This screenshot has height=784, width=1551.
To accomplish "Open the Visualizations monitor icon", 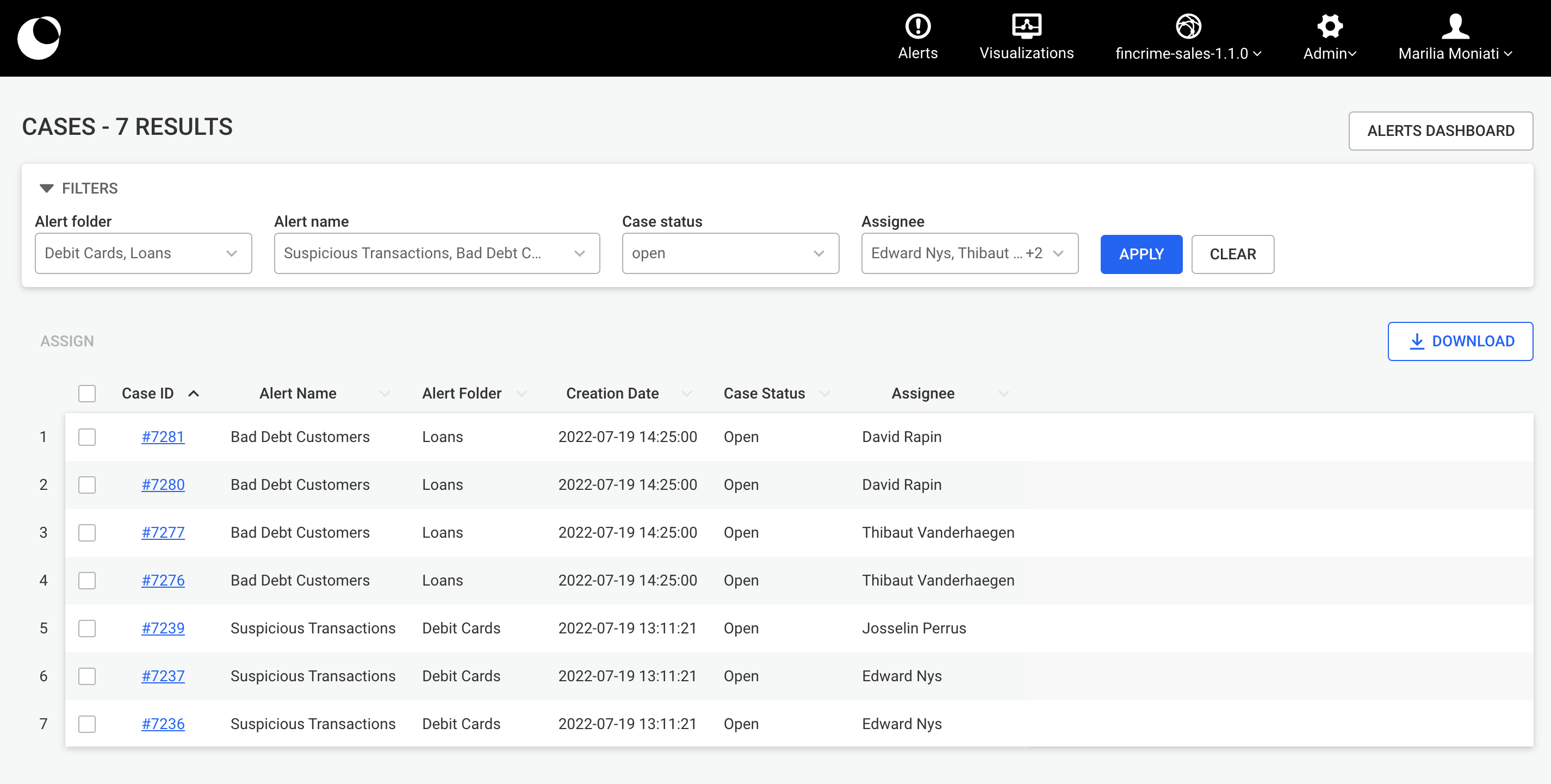I will click(1026, 27).
